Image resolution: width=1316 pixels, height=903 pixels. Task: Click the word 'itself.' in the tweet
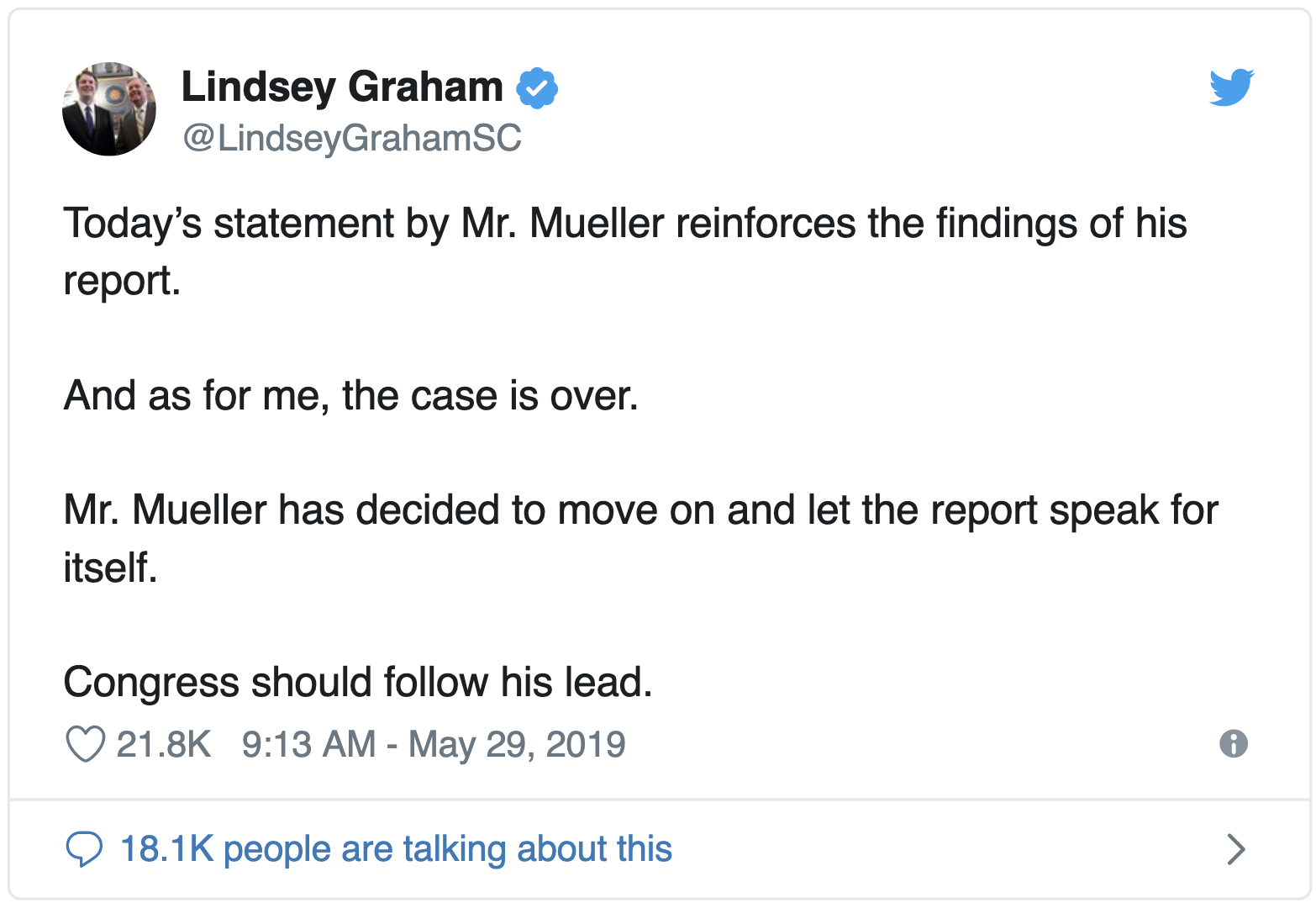click(111, 568)
